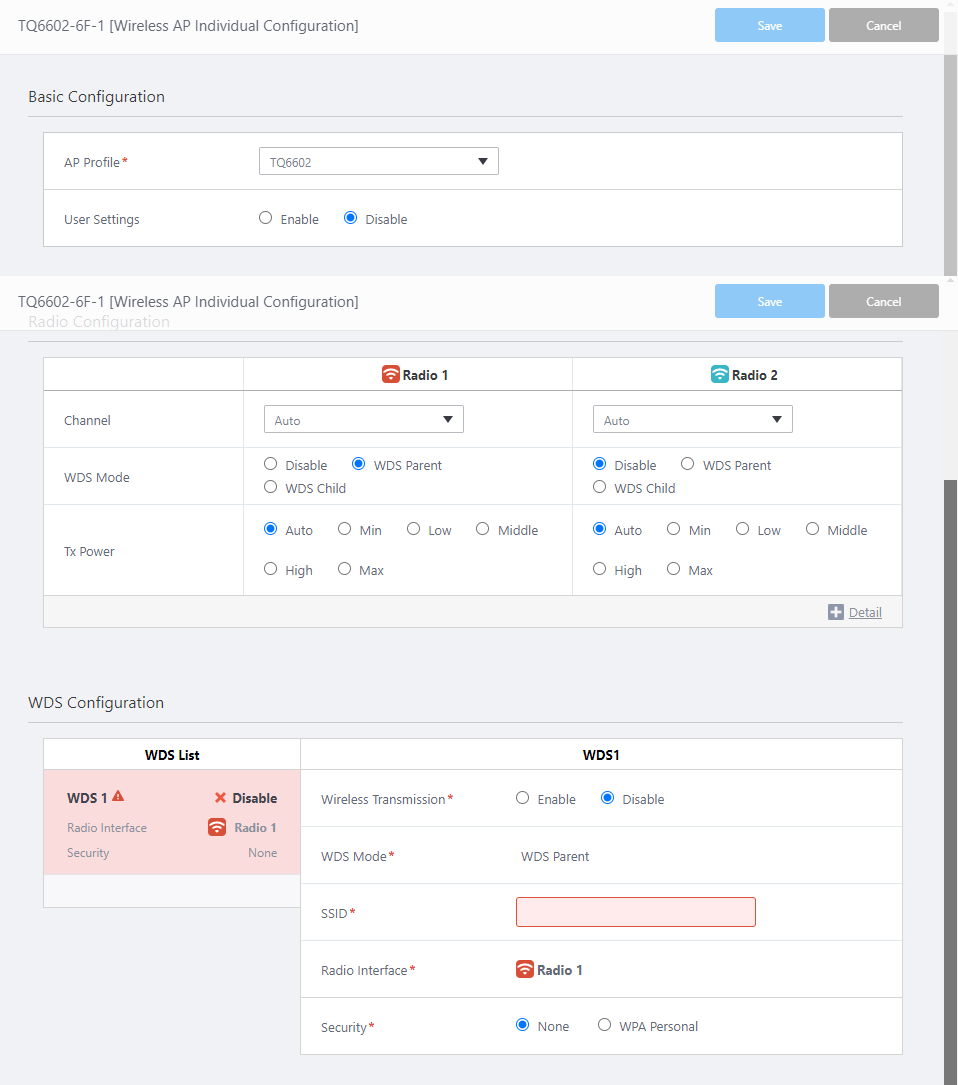Click the Radio 2 teal wifi icon in column header
Image resolution: width=958 pixels, height=1085 pixels.
click(720, 374)
